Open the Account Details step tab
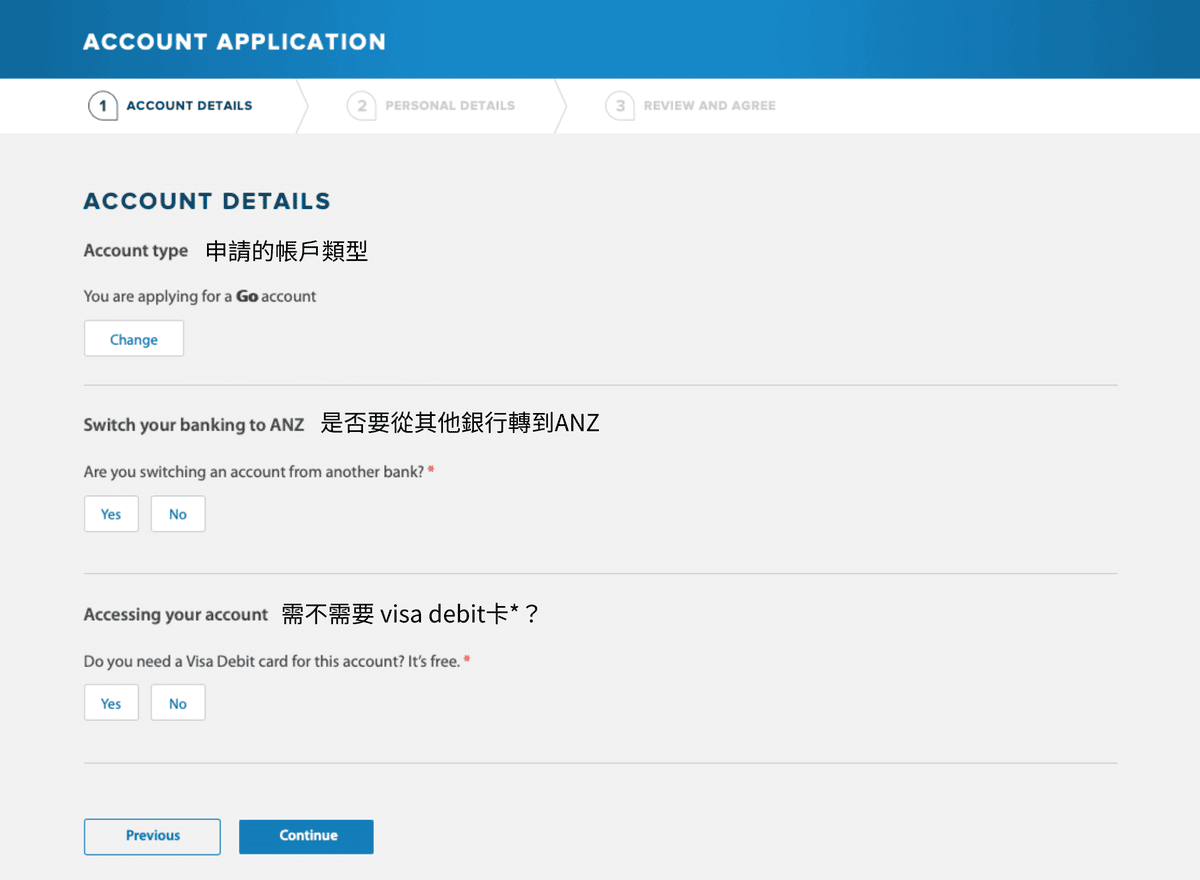 pyautogui.click(x=171, y=105)
